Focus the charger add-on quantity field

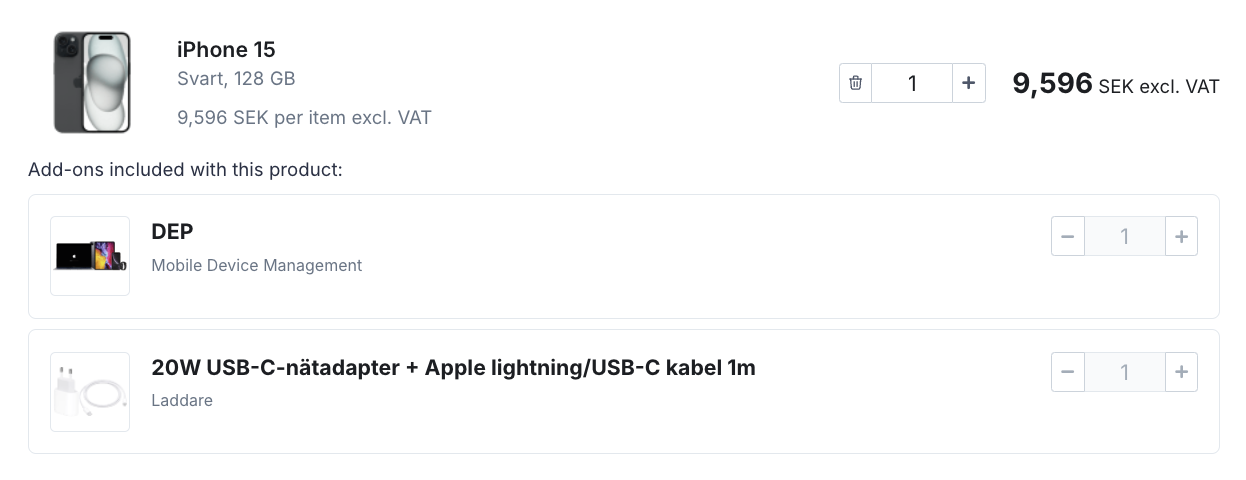(x=1125, y=372)
